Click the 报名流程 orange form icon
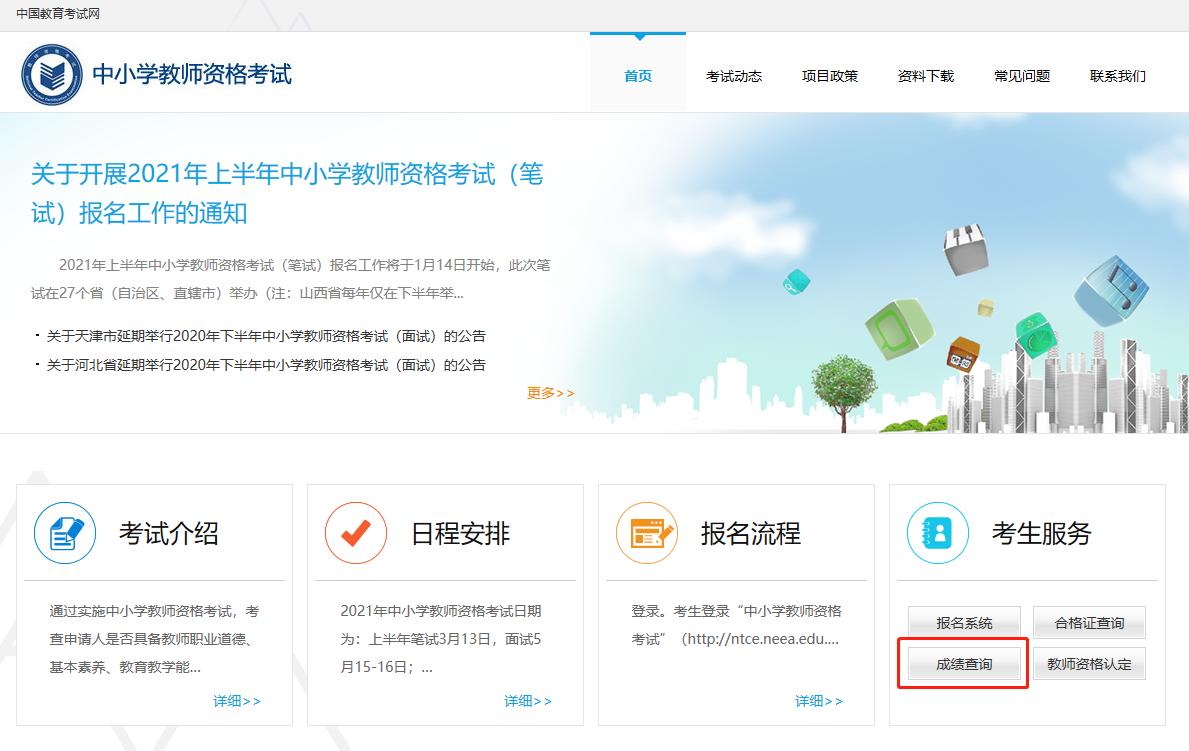Screen dimensions: 1189x751 point(647,533)
